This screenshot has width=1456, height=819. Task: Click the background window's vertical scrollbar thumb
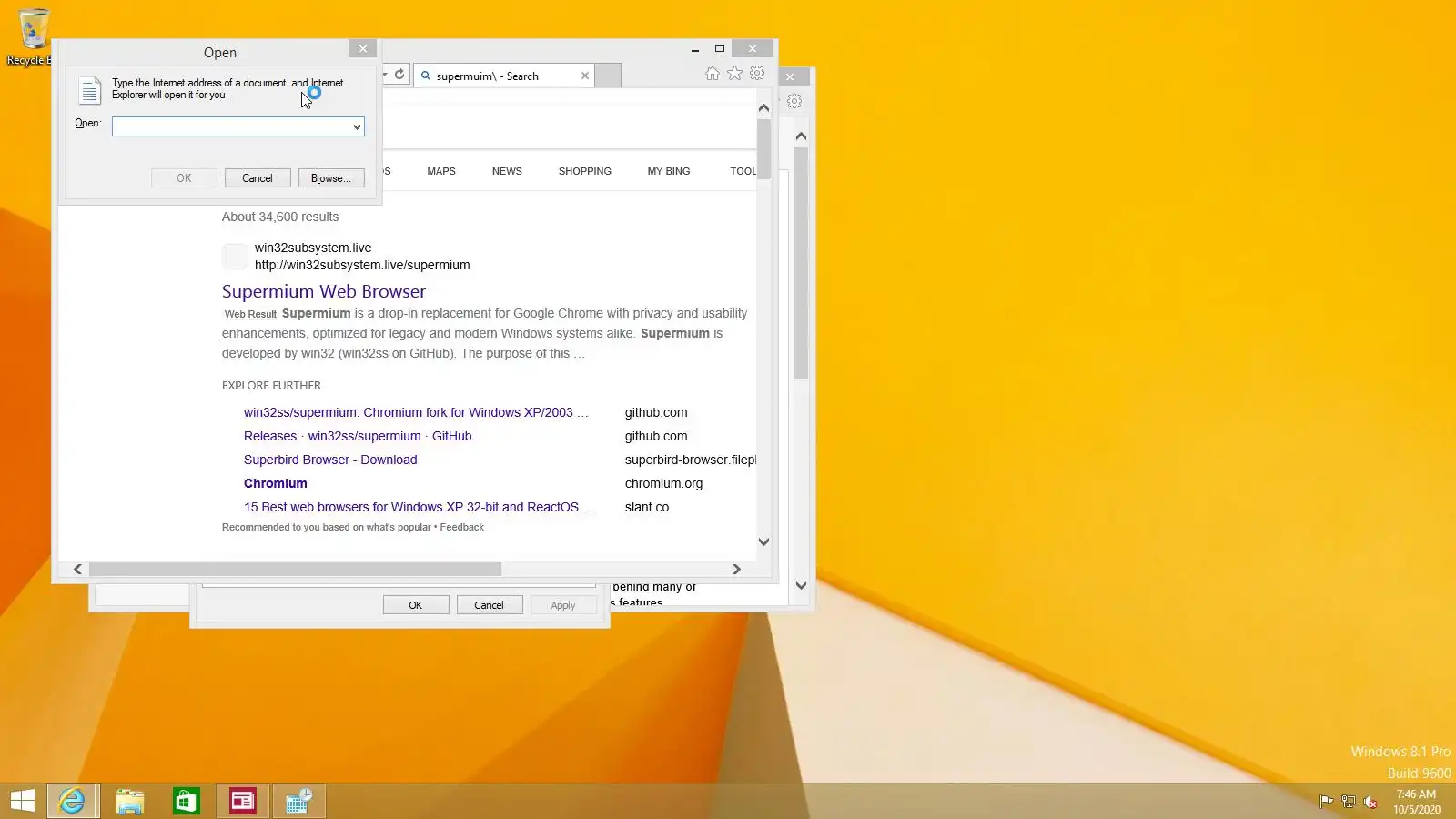pos(801,263)
